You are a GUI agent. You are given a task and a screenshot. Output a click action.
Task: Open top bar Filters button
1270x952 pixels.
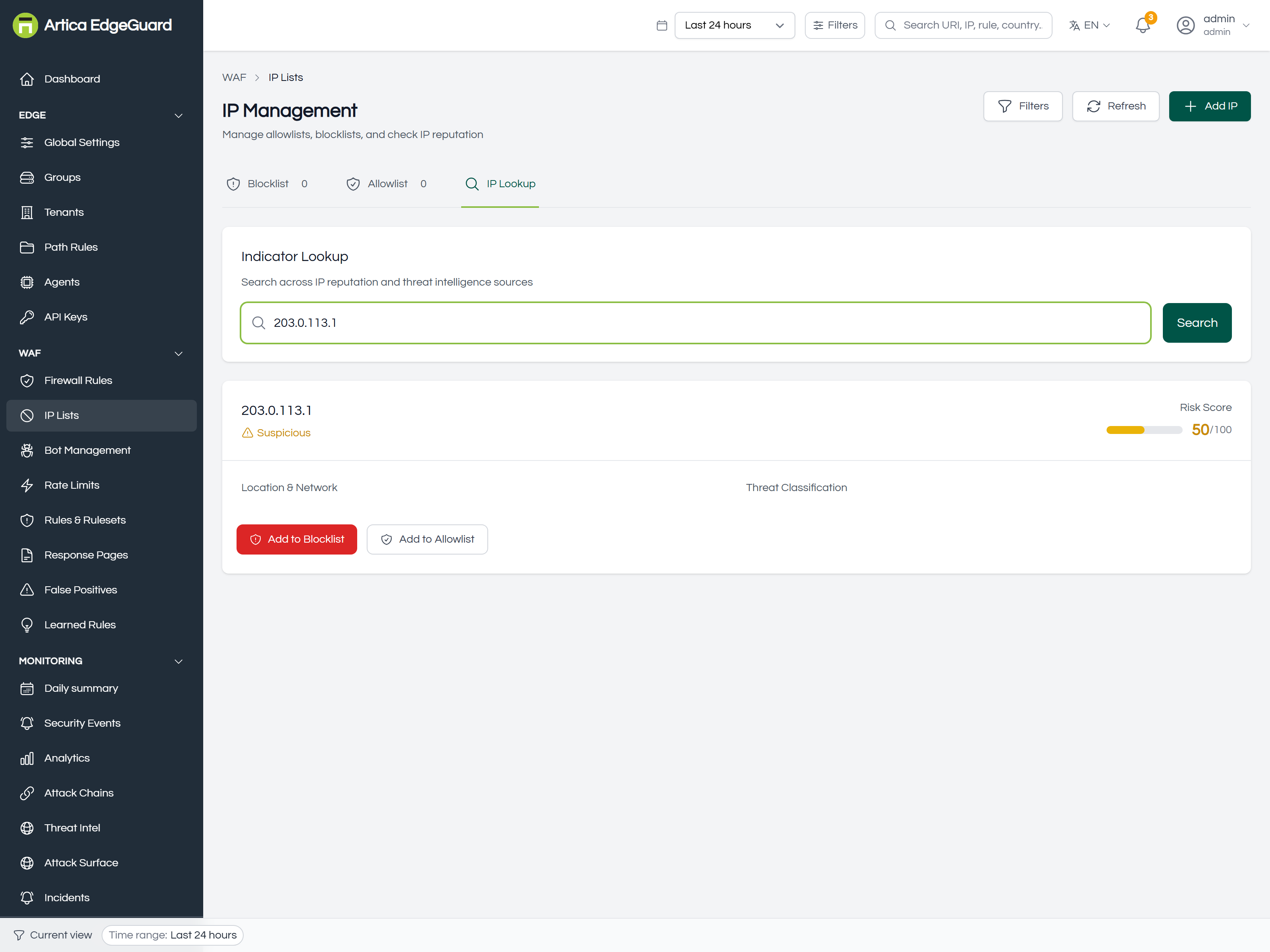tap(835, 25)
